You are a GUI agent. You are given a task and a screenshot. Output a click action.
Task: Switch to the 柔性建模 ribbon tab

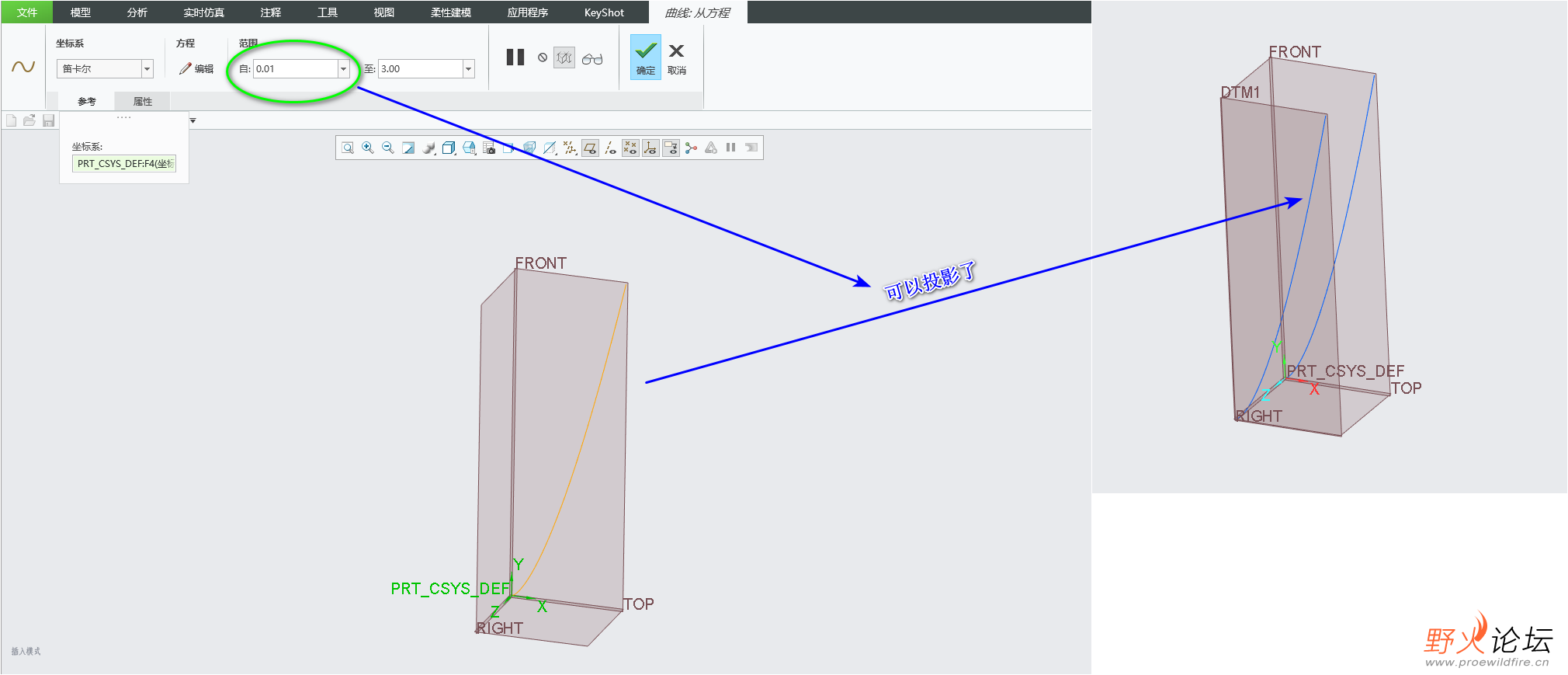[x=451, y=12]
